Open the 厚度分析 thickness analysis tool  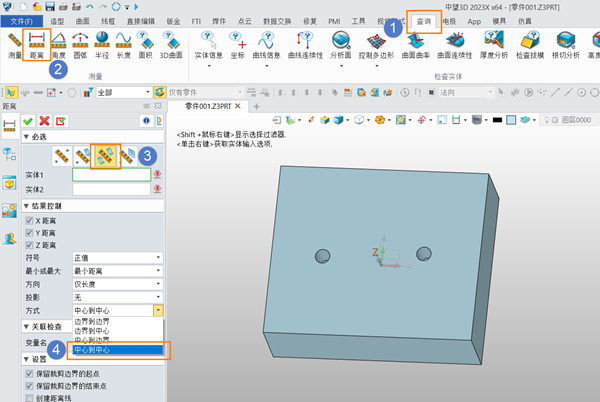coord(494,45)
